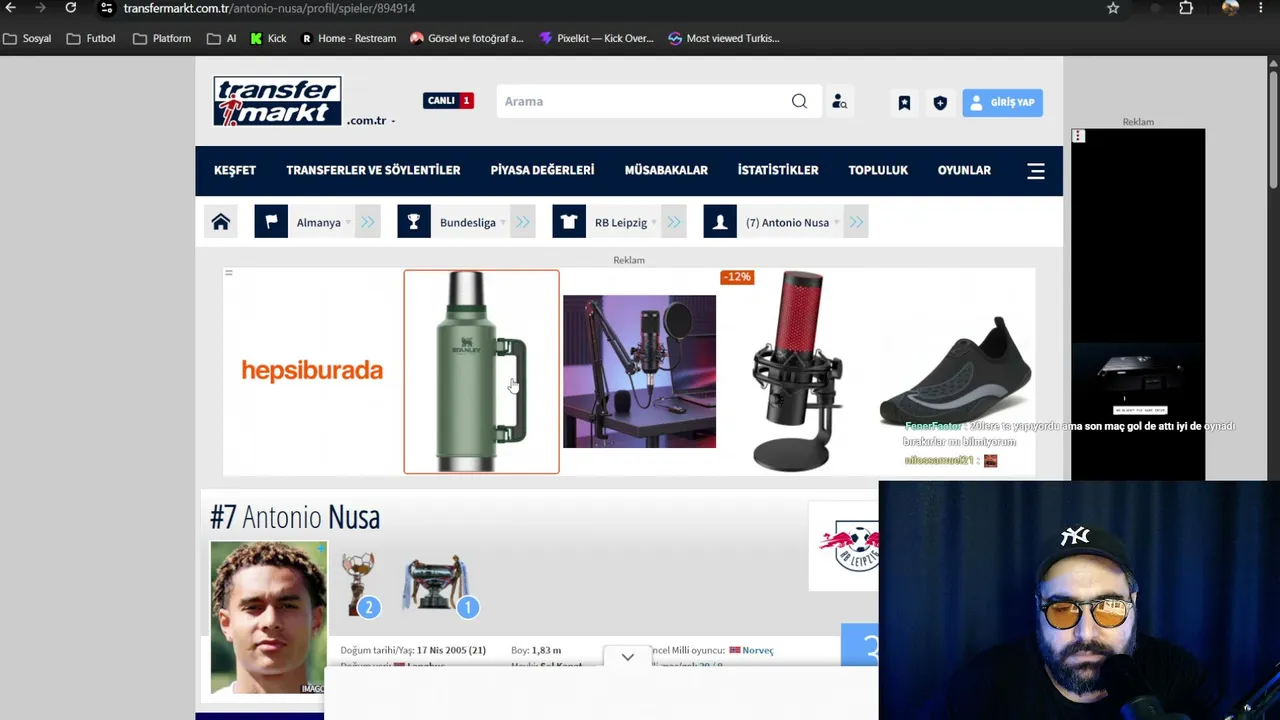
Task: Click Antonio Nusa's profile photo
Action: click(268, 618)
